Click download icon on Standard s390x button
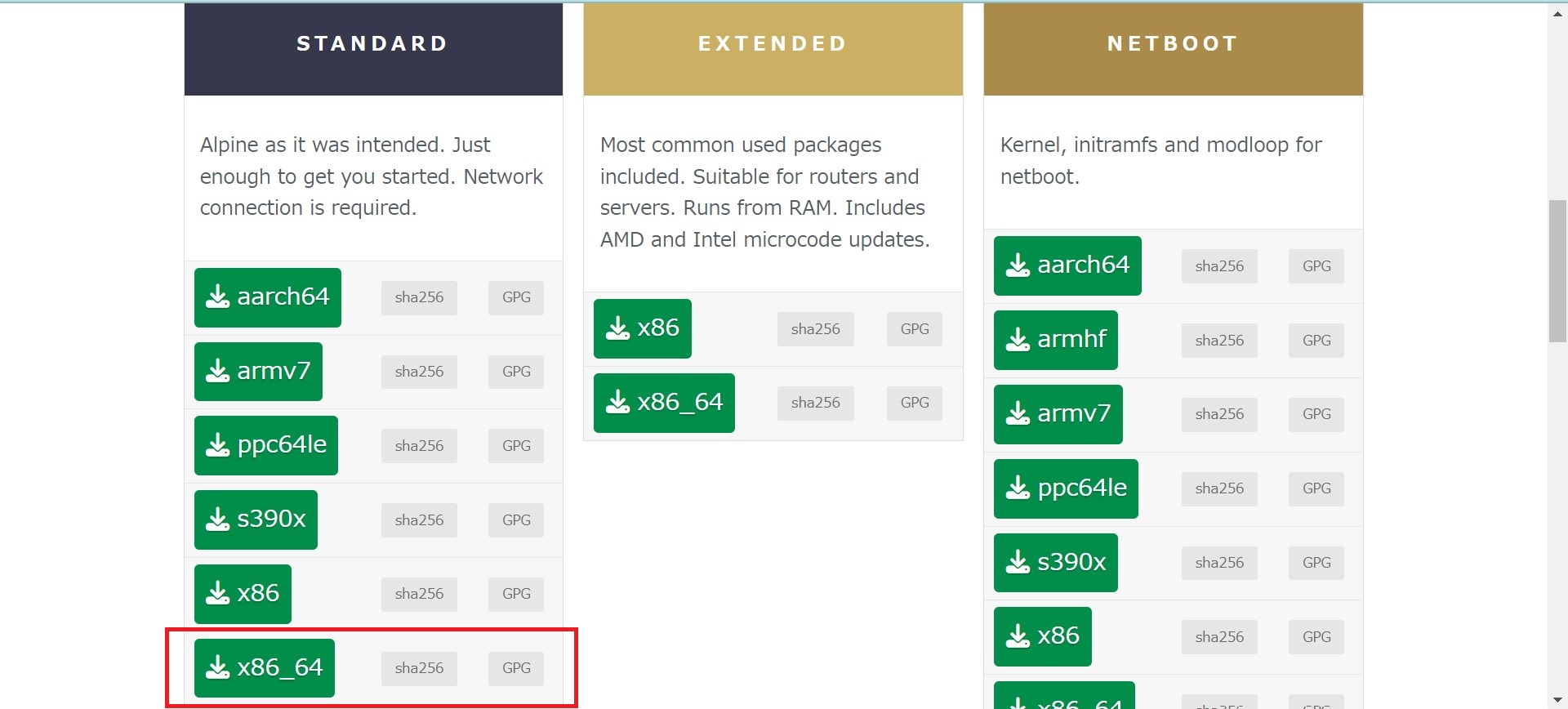This screenshot has width=1568, height=709. pyautogui.click(x=217, y=519)
